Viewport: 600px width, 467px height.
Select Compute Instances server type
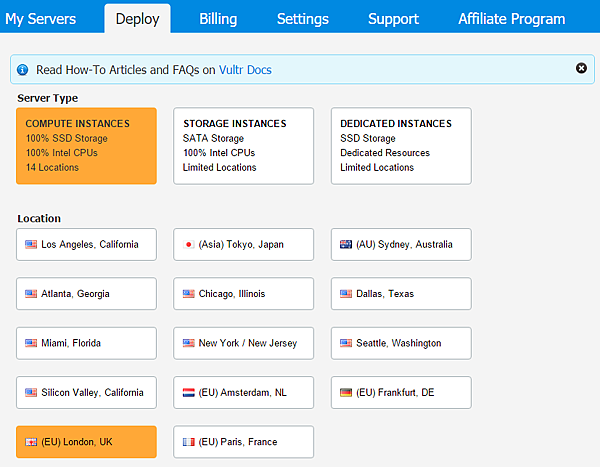[x=86, y=146]
